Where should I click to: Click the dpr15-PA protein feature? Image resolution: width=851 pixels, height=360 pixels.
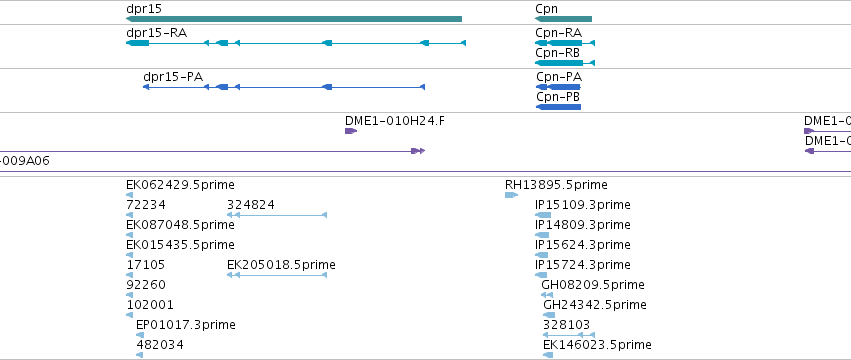click(284, 87)
